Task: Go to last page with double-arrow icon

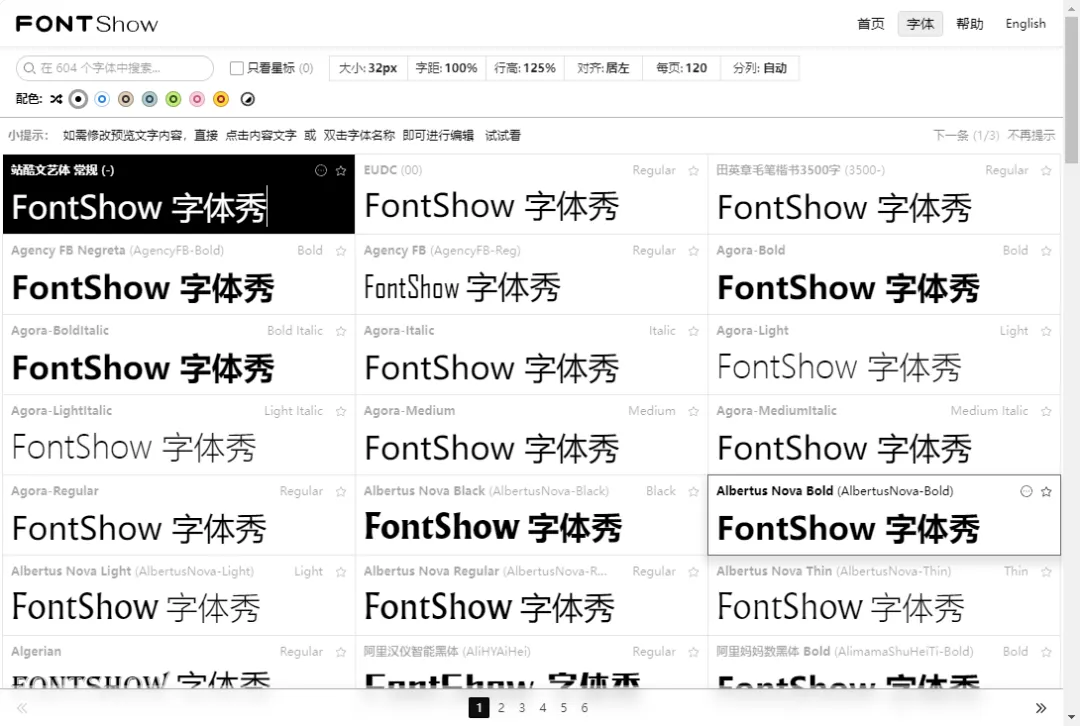Action: tap(1041, 708)
